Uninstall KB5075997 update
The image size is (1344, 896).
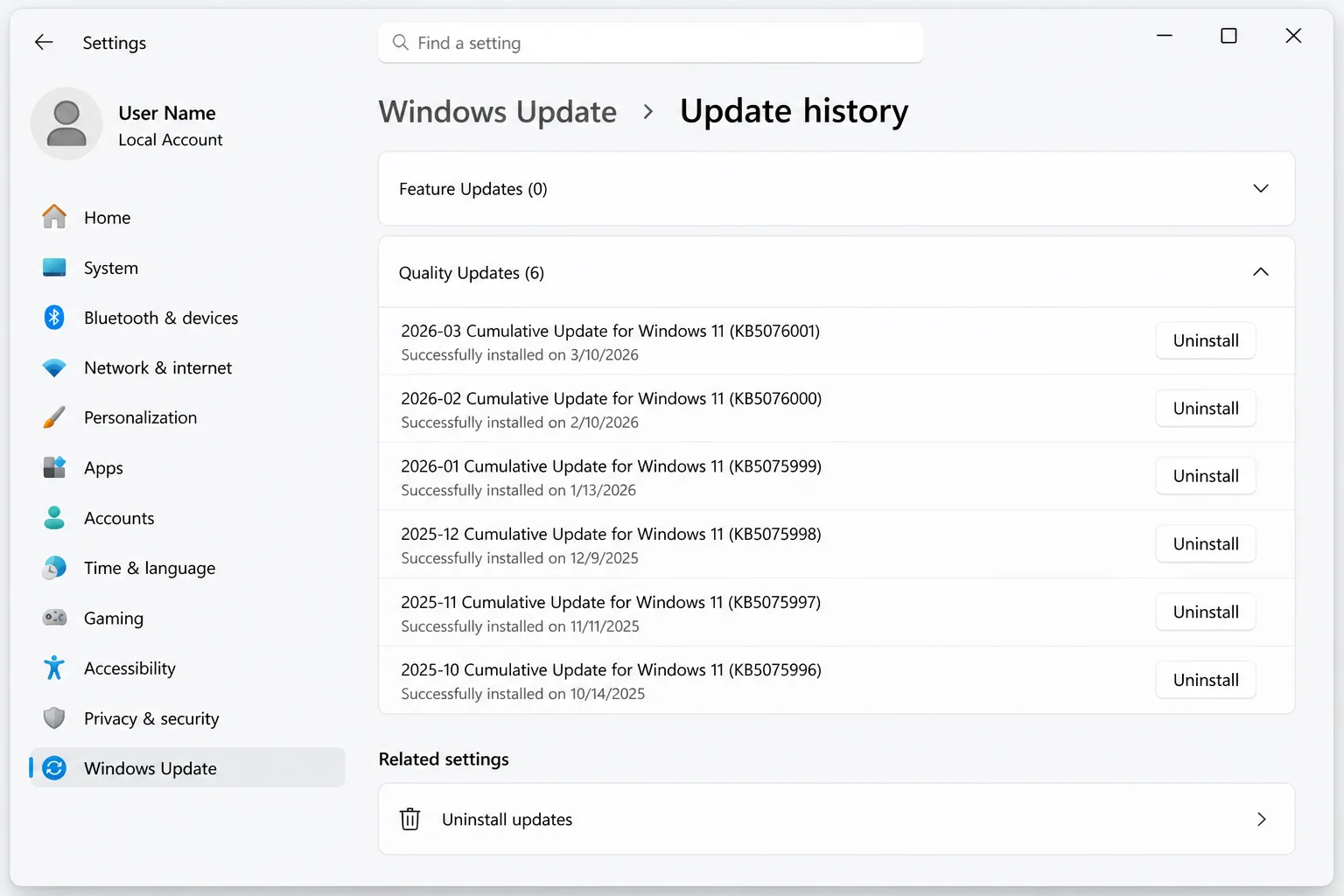point(1206,612)
